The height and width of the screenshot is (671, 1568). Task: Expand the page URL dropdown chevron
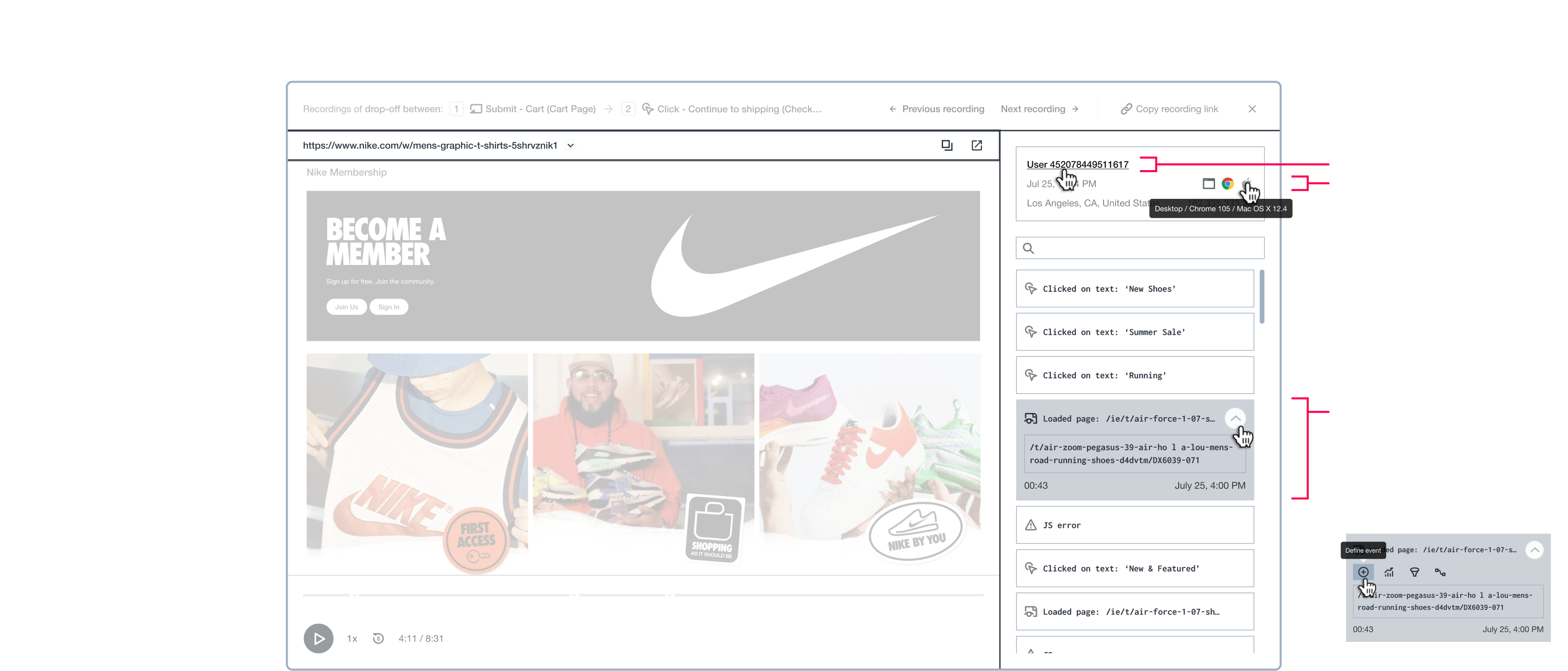point(570,145)
